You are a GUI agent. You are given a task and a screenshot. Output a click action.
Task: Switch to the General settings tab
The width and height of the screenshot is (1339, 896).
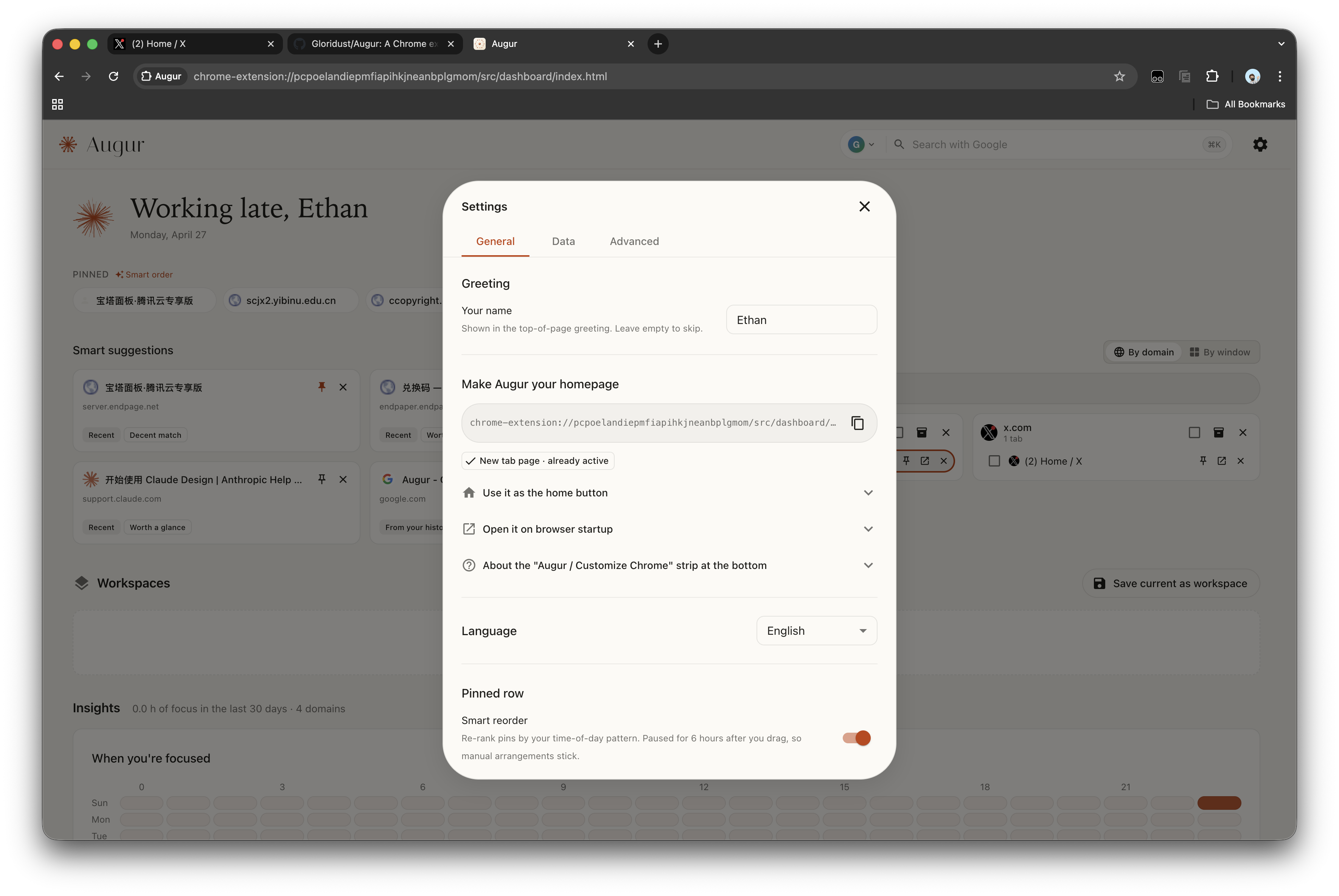click(x=495, y=241)
